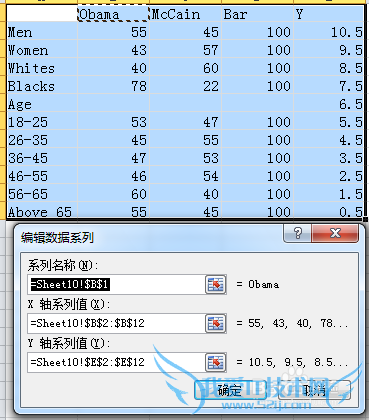
Task: Select the McCain header cell
Action: coord(186,14)
